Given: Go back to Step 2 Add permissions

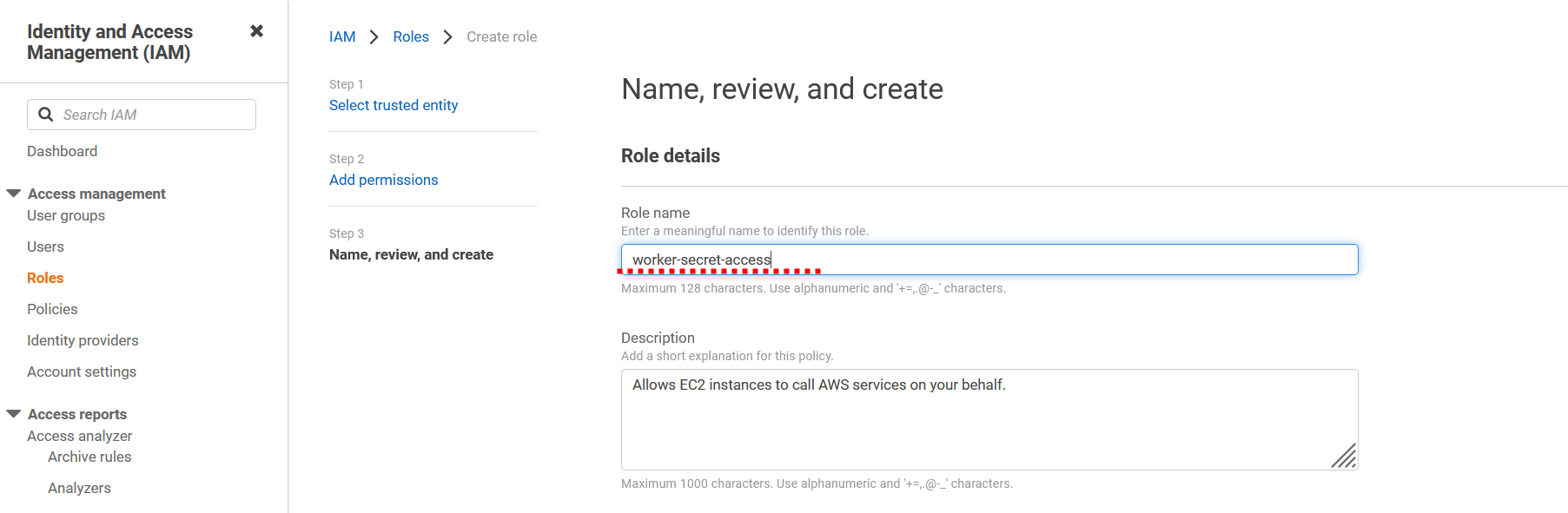Looking at the screenshot, I should [383, 180].
